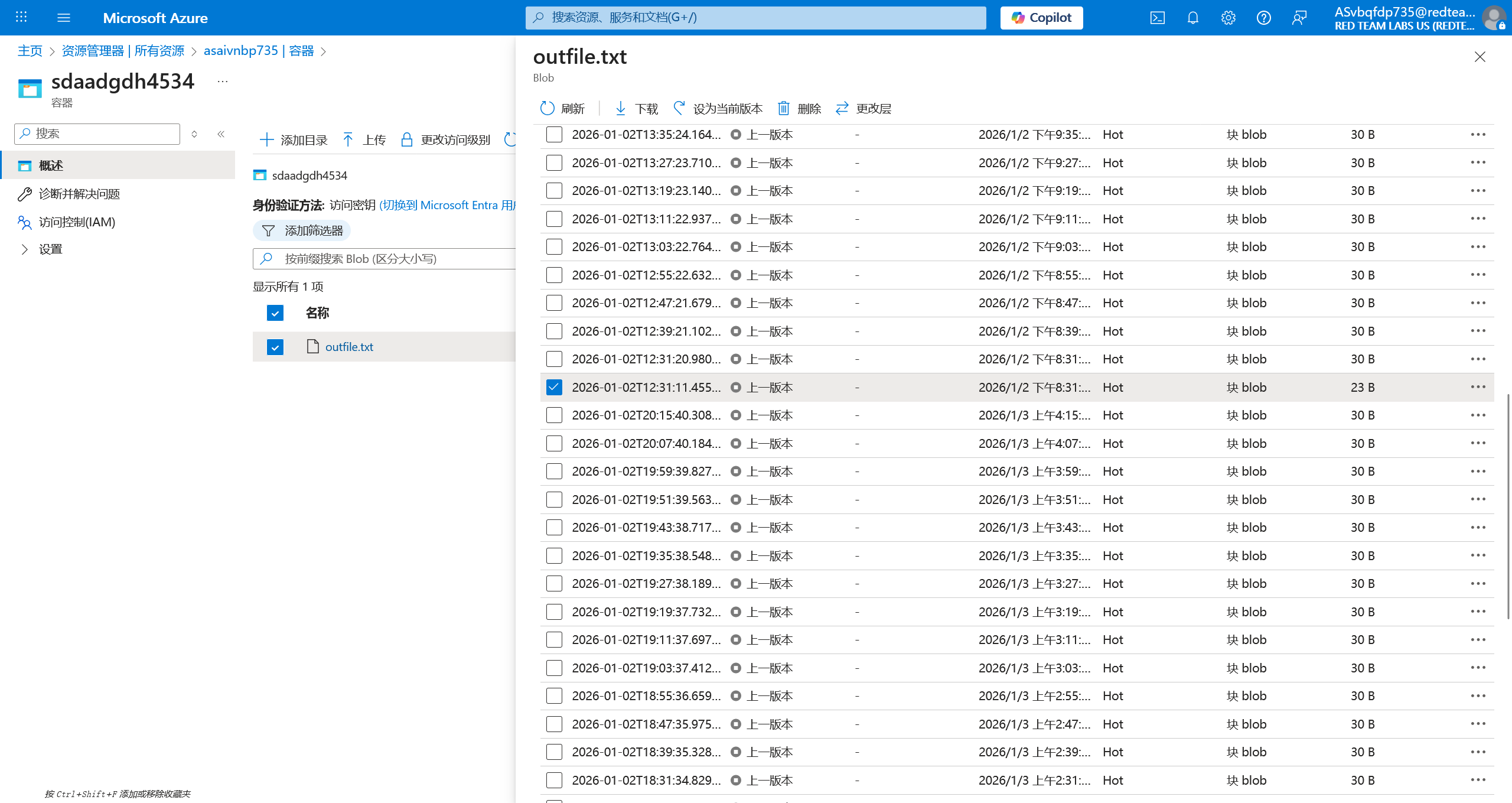This screenshot has width=1512, height=803.
Task: Open the Azure portal hamburger menu
Action: point(64,18)
